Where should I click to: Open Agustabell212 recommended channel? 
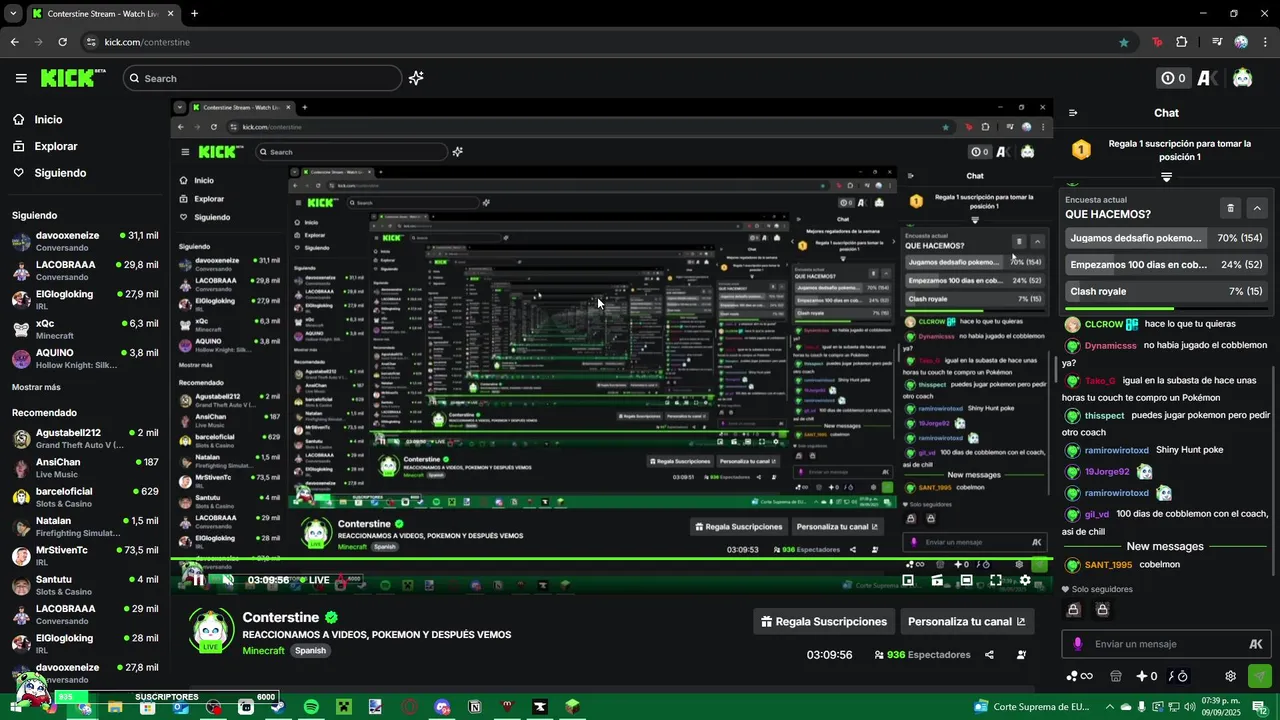(85, 438)
